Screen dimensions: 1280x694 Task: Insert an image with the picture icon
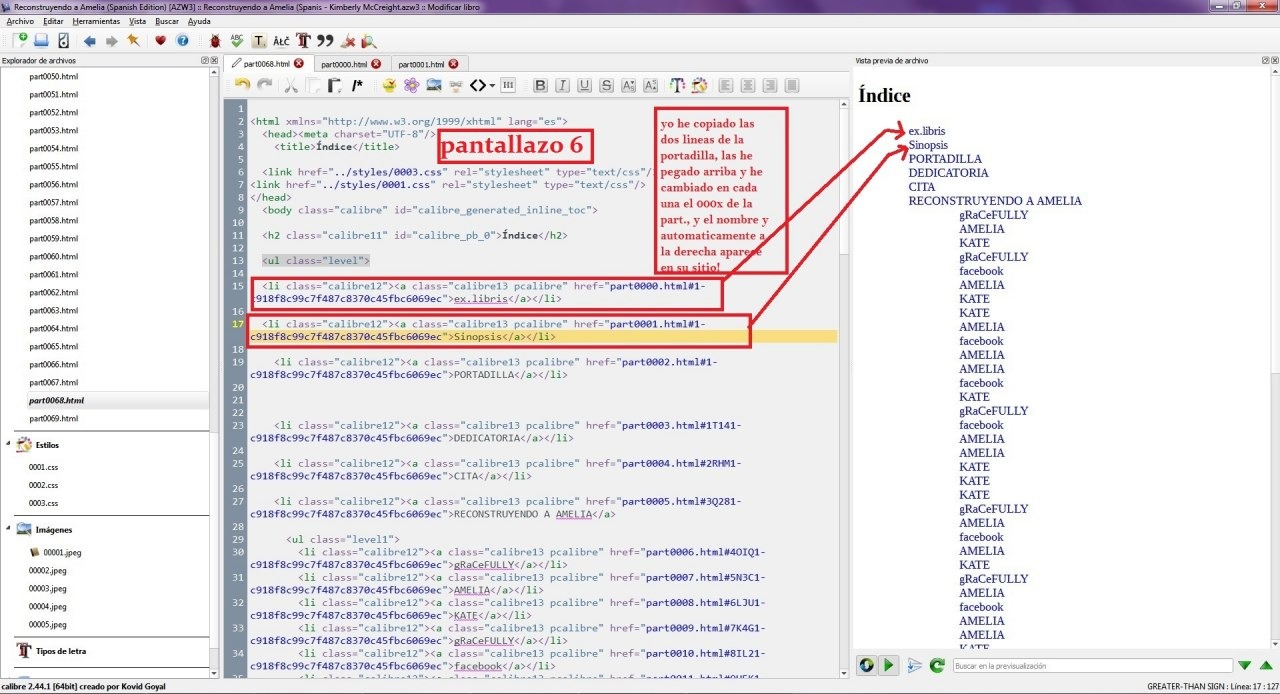pos(434,85)
